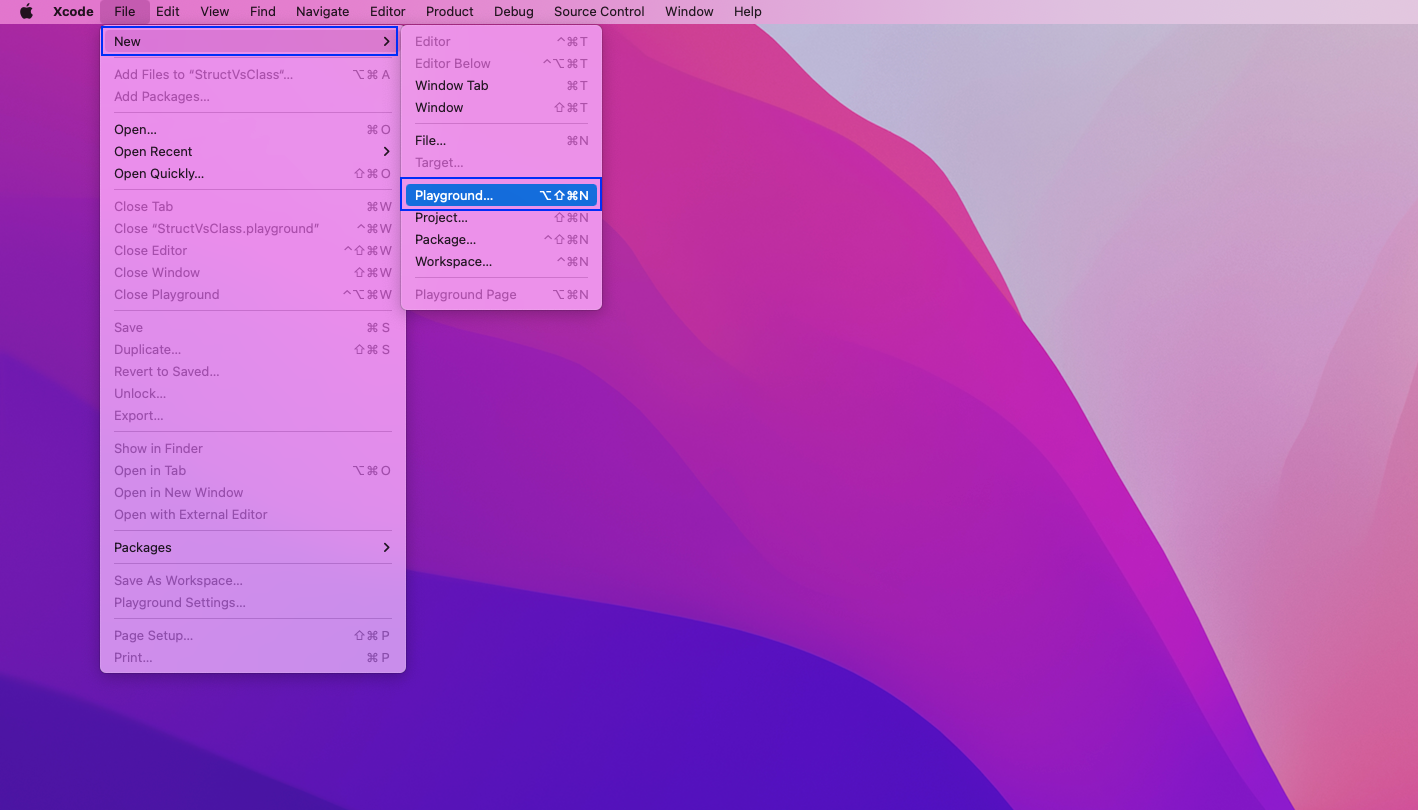Open the Edit menu
Viewport: 1418px width, 810px height.
tap(167, 12)
